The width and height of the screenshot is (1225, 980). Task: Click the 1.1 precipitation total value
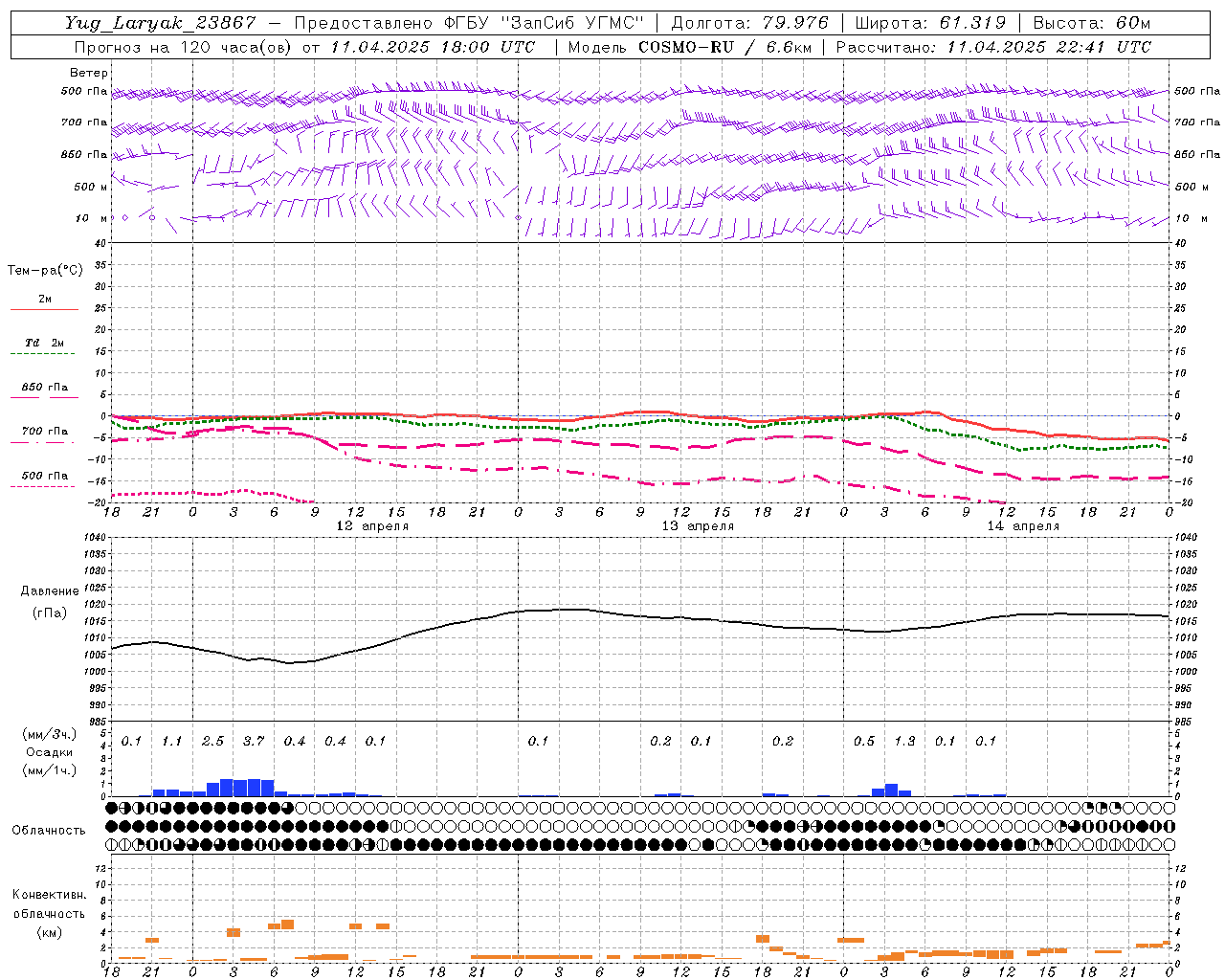(x=172, y=742)
